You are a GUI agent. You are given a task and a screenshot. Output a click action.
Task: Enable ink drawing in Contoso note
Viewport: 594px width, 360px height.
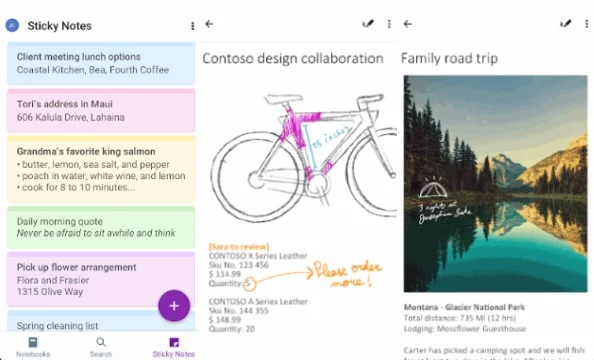[368, 24]
